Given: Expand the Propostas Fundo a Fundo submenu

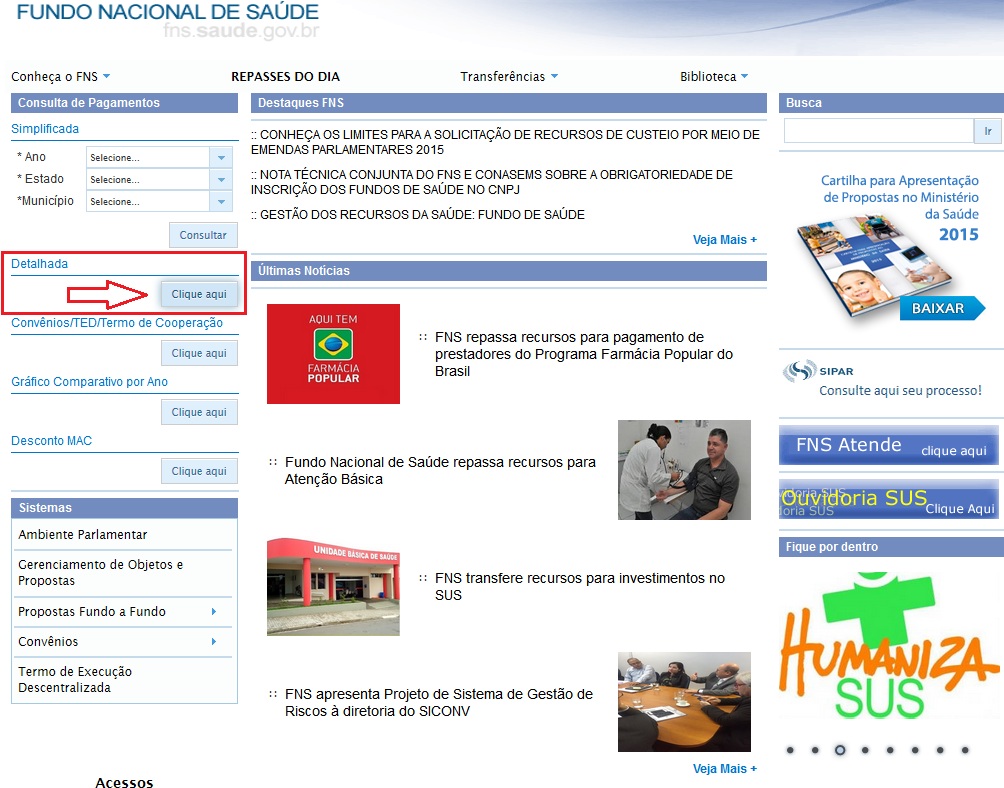Looking at the screenshot, I should pos(213,612).
